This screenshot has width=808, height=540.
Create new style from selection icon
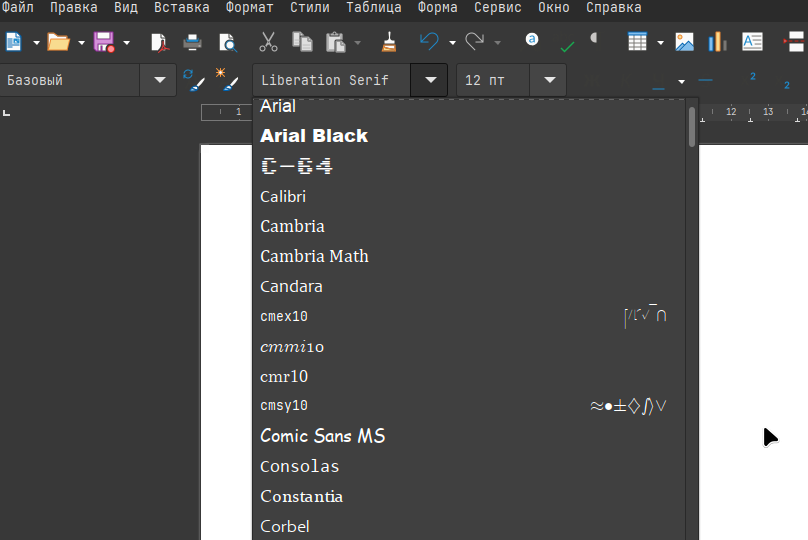(x=227, y=79)
